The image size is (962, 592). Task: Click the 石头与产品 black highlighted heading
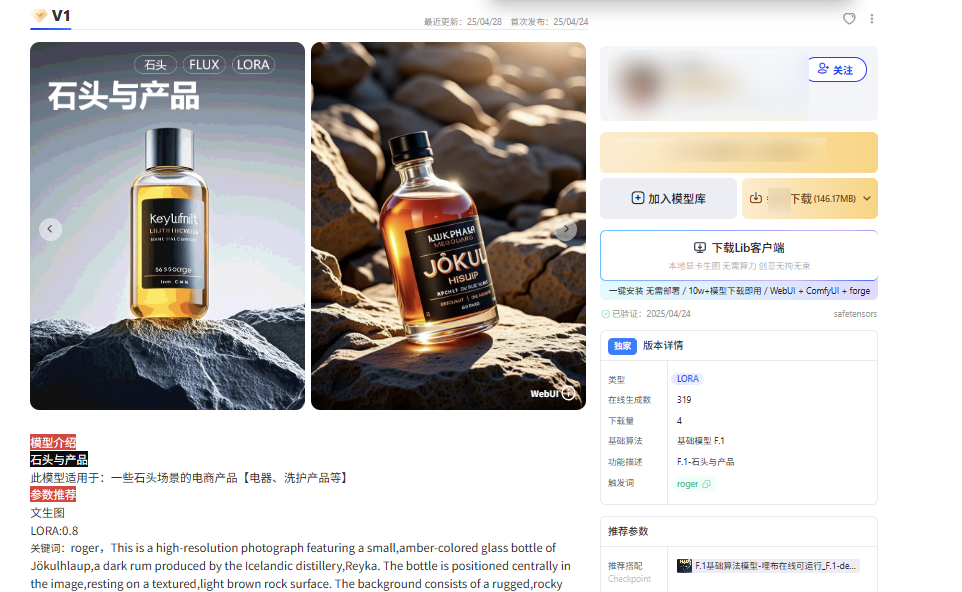(x=59, y=459)
